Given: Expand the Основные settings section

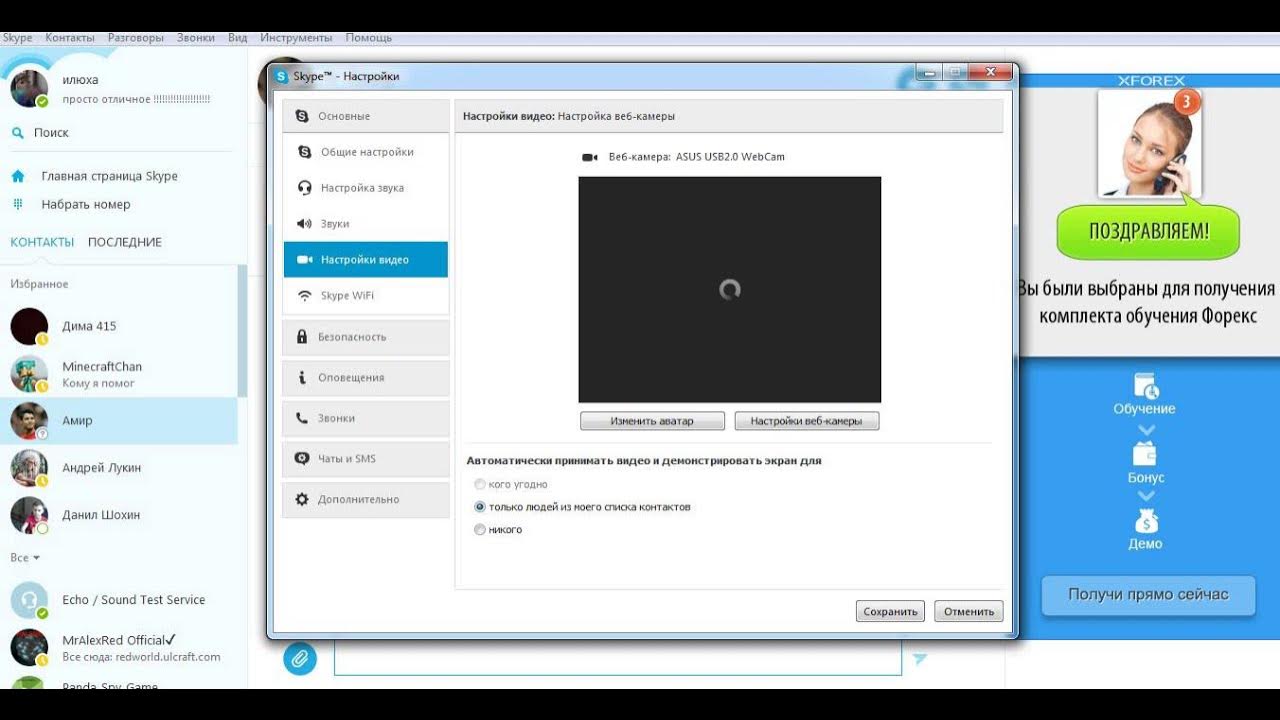Looking at the screenshot, I should coord(366,116).
